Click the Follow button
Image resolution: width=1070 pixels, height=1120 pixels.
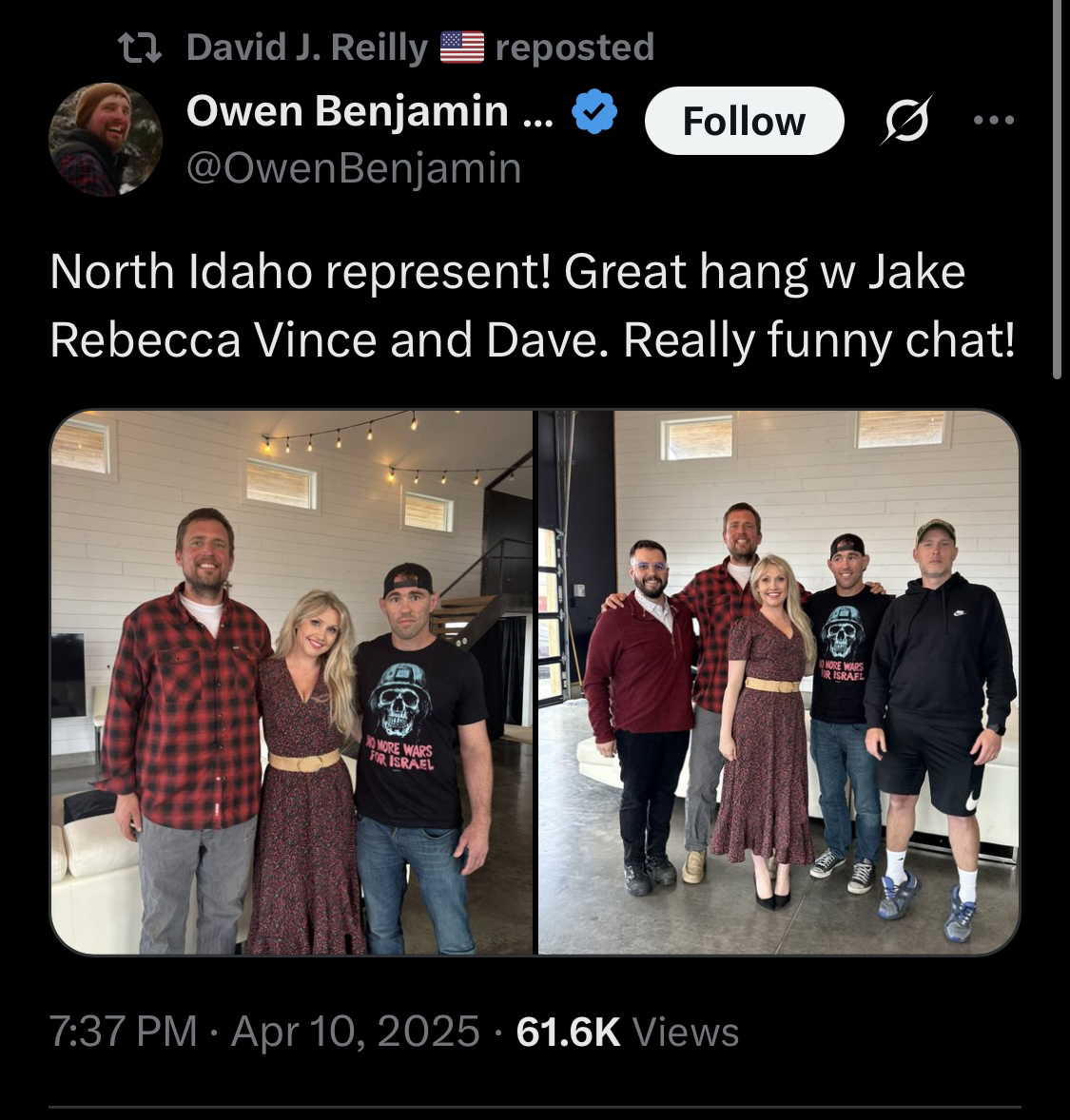click(x=744, y=121)
